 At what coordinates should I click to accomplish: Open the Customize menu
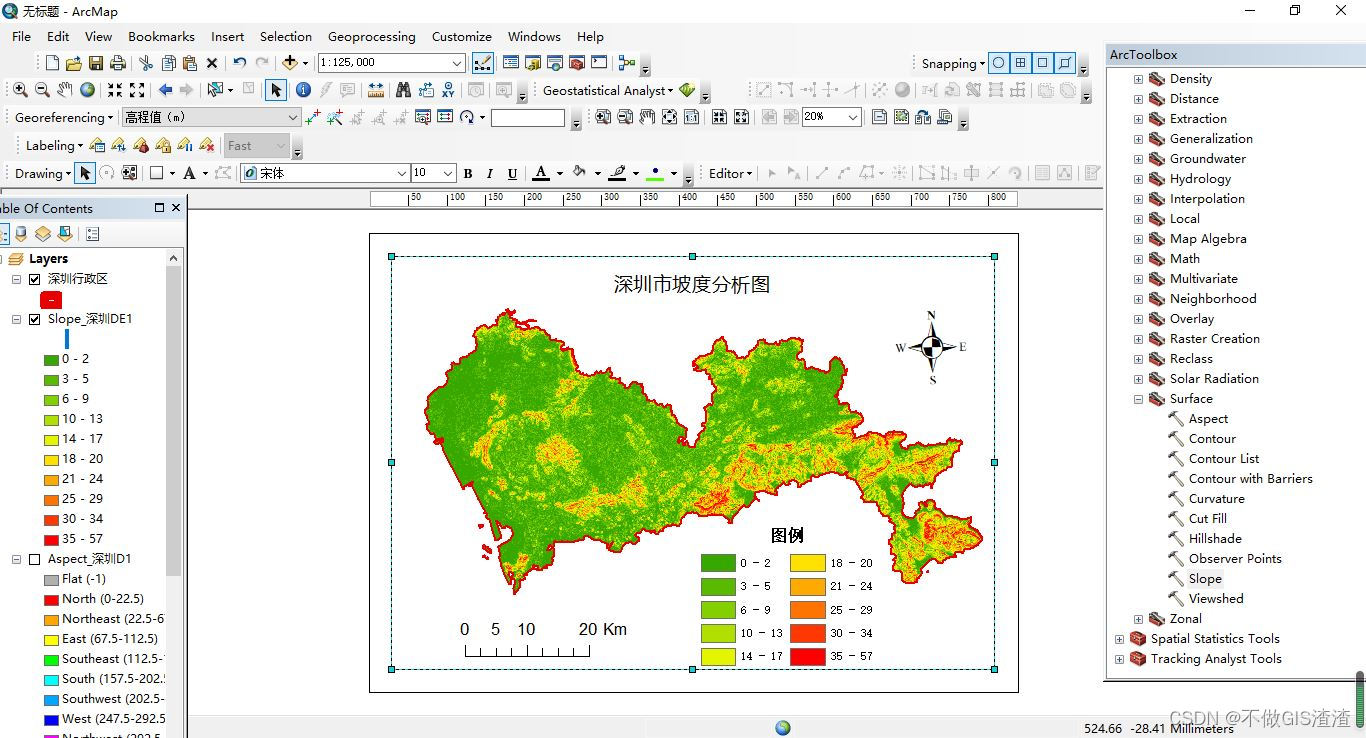point(461,36)
